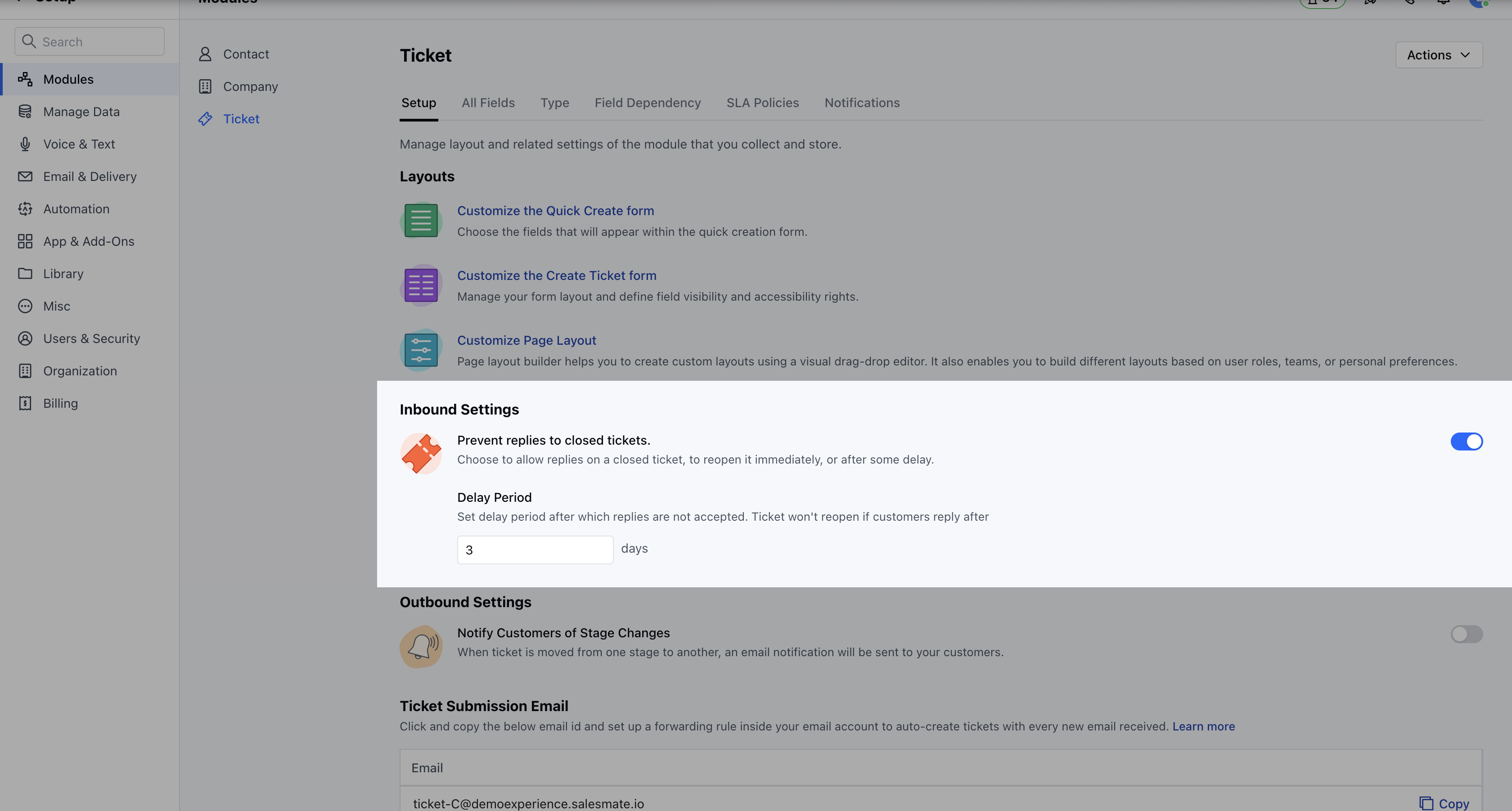Screen dimensions: 1512x811
Task: Open the Field Dependency tab
Action: 648,103
